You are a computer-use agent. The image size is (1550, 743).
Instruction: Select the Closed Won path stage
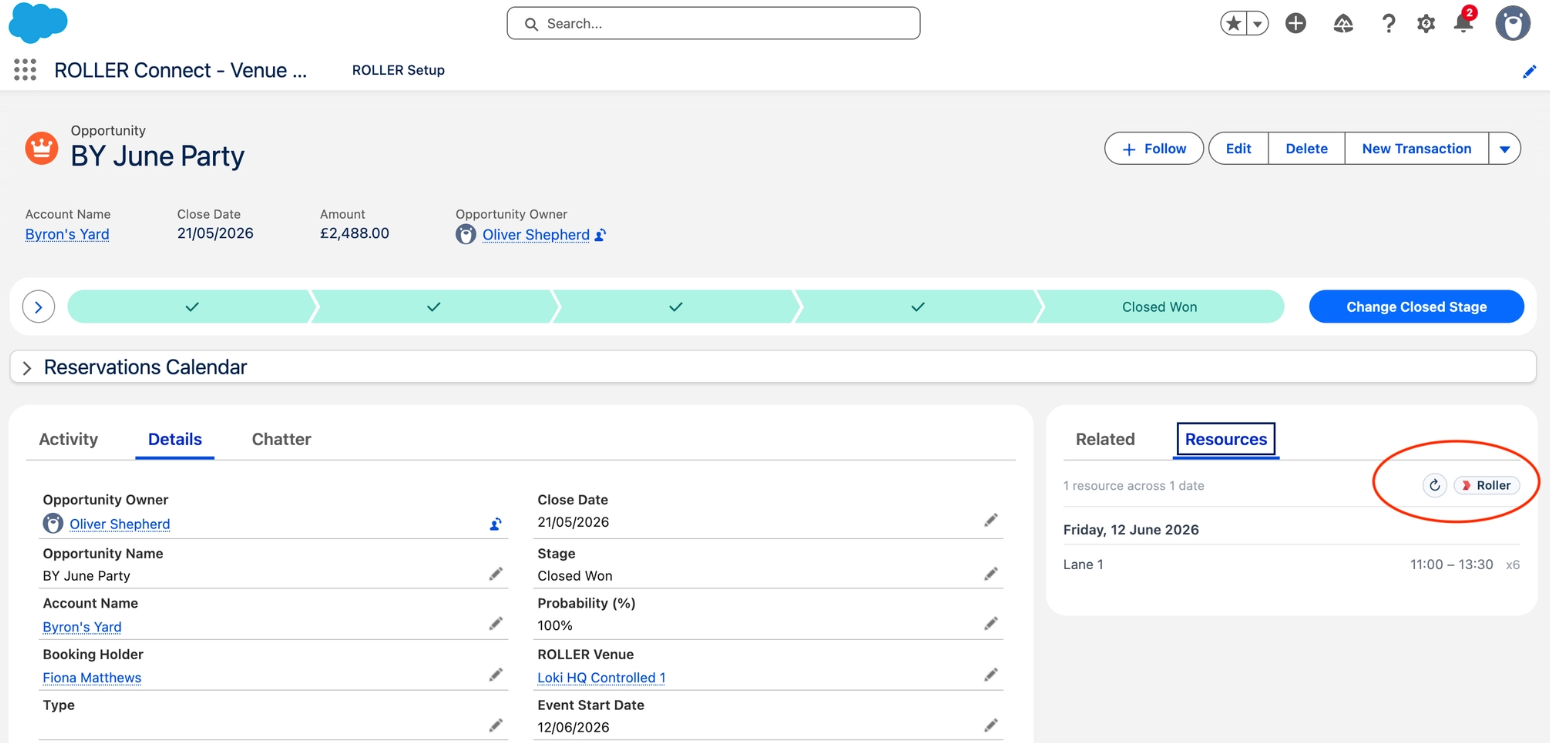pos(1159,307)
